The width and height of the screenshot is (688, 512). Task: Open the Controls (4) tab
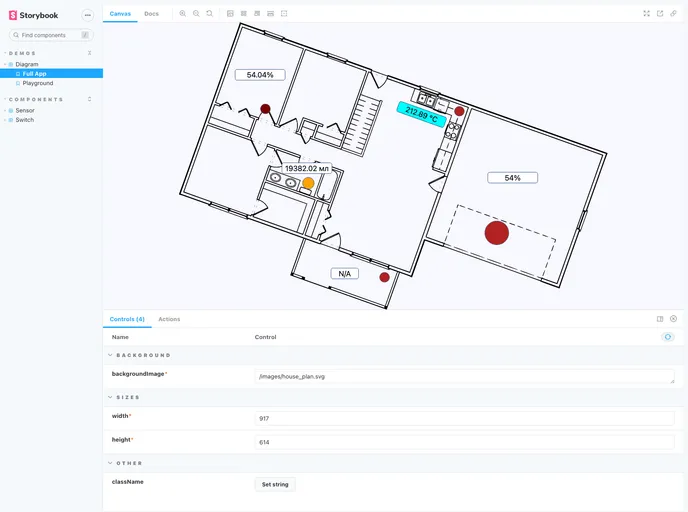pyautogui.click(x=127, y=319)
